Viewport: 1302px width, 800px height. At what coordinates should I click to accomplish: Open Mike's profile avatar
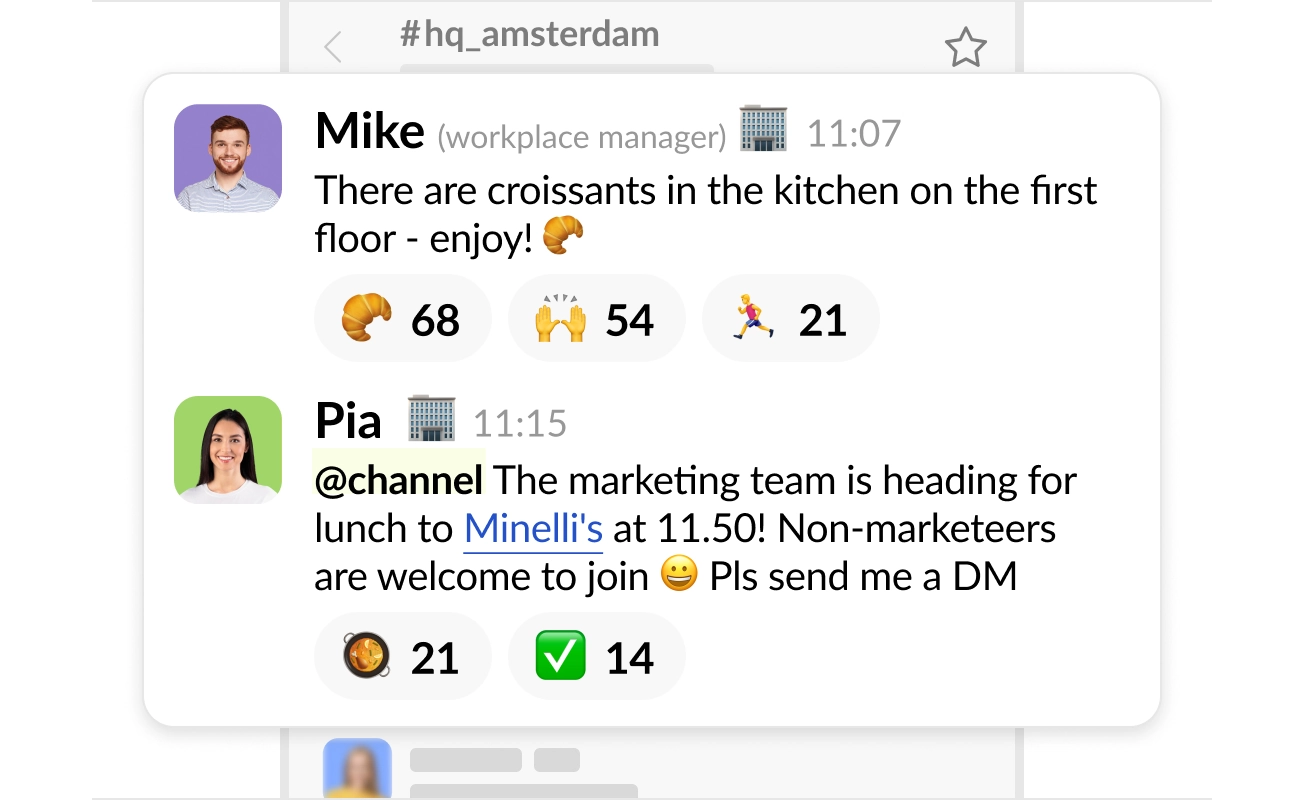point(228,158)
